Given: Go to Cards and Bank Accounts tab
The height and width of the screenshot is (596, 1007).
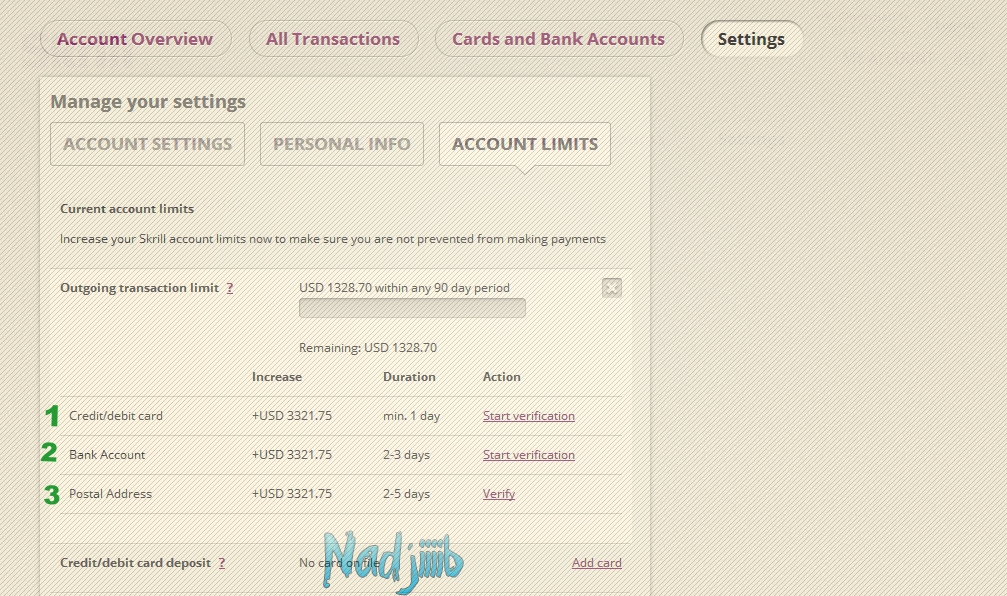Looking at the screenshot, I should (x=558, y=39).
